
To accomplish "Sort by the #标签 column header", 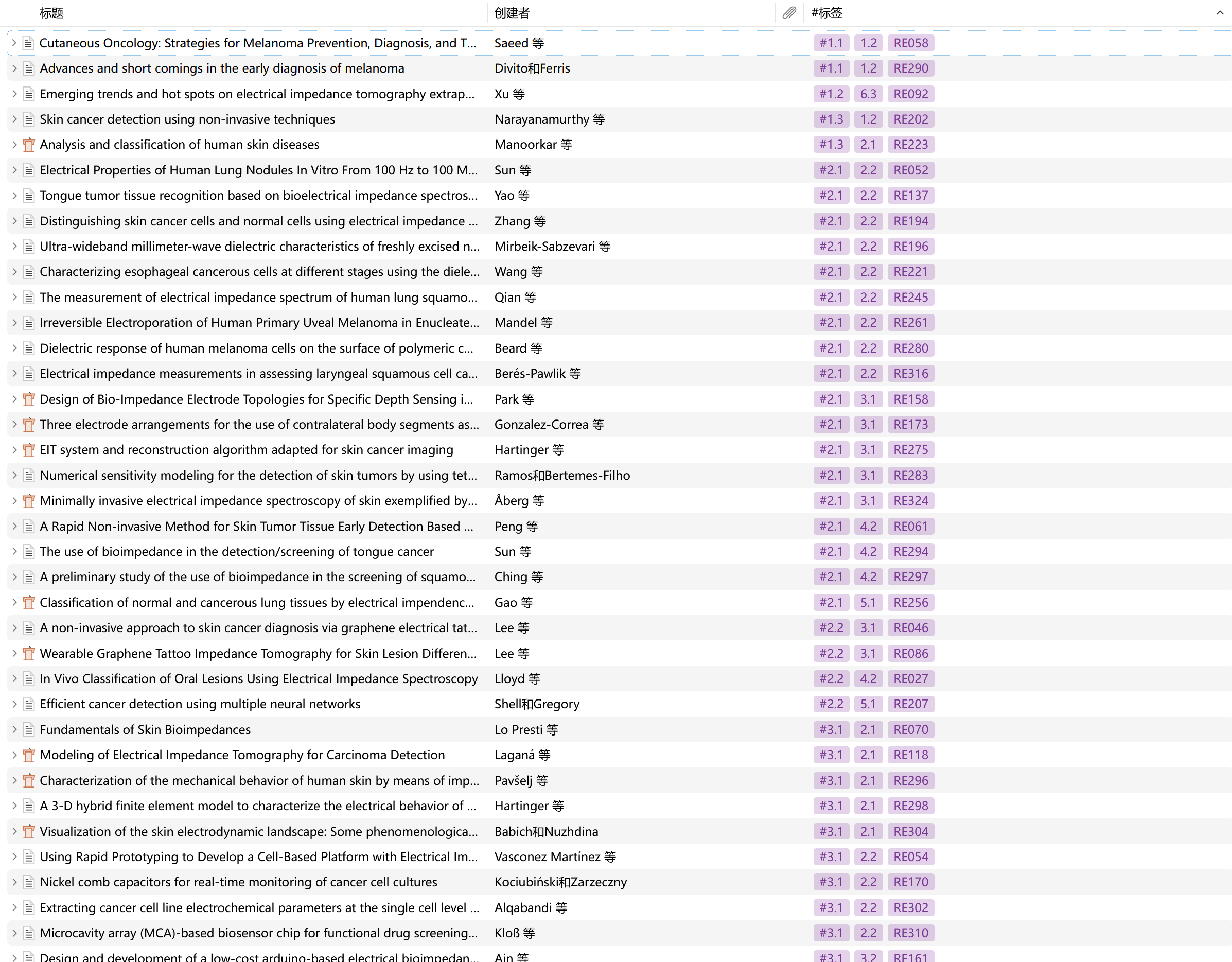I will (827, 12).
